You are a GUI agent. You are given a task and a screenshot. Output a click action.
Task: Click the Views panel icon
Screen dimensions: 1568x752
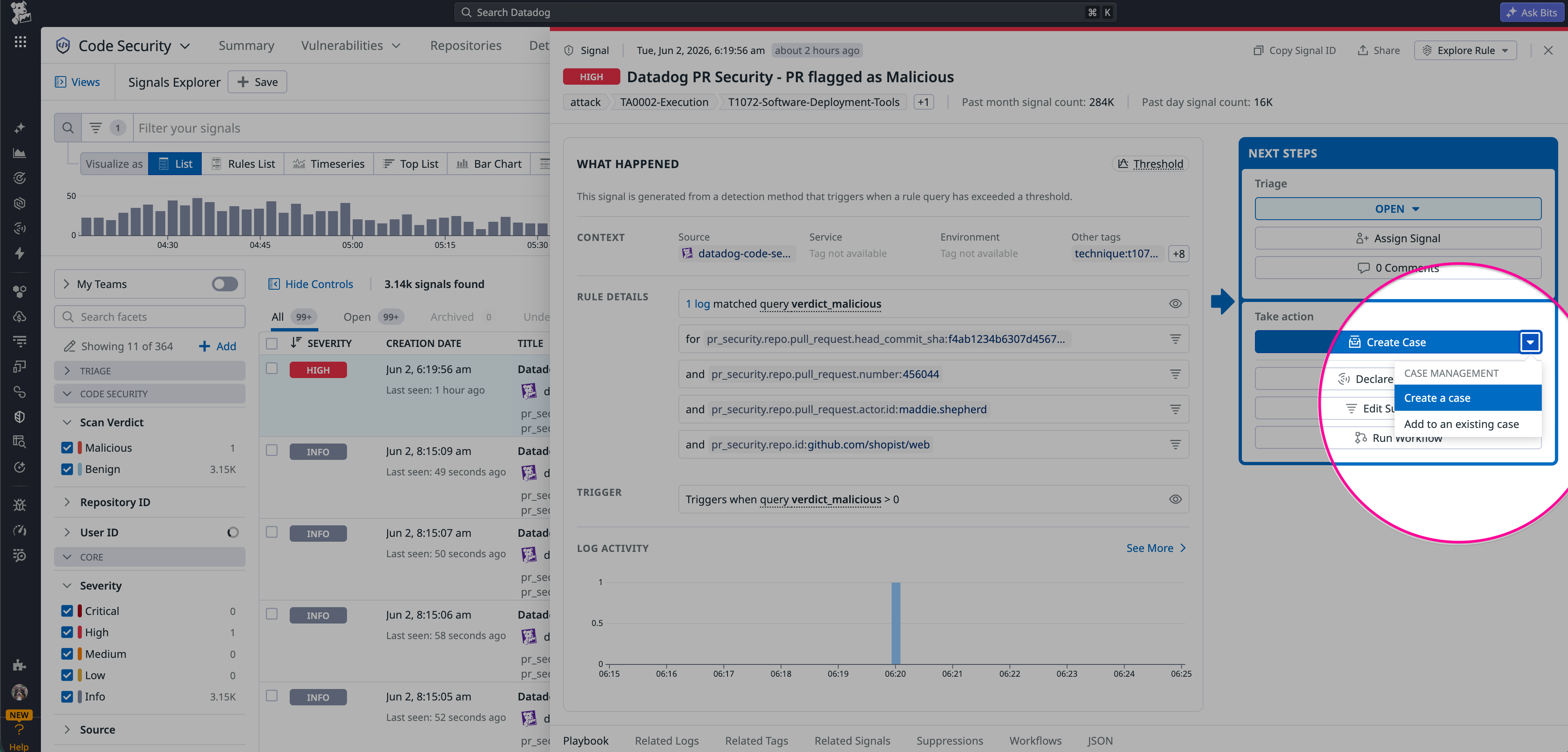pos(60,82)
